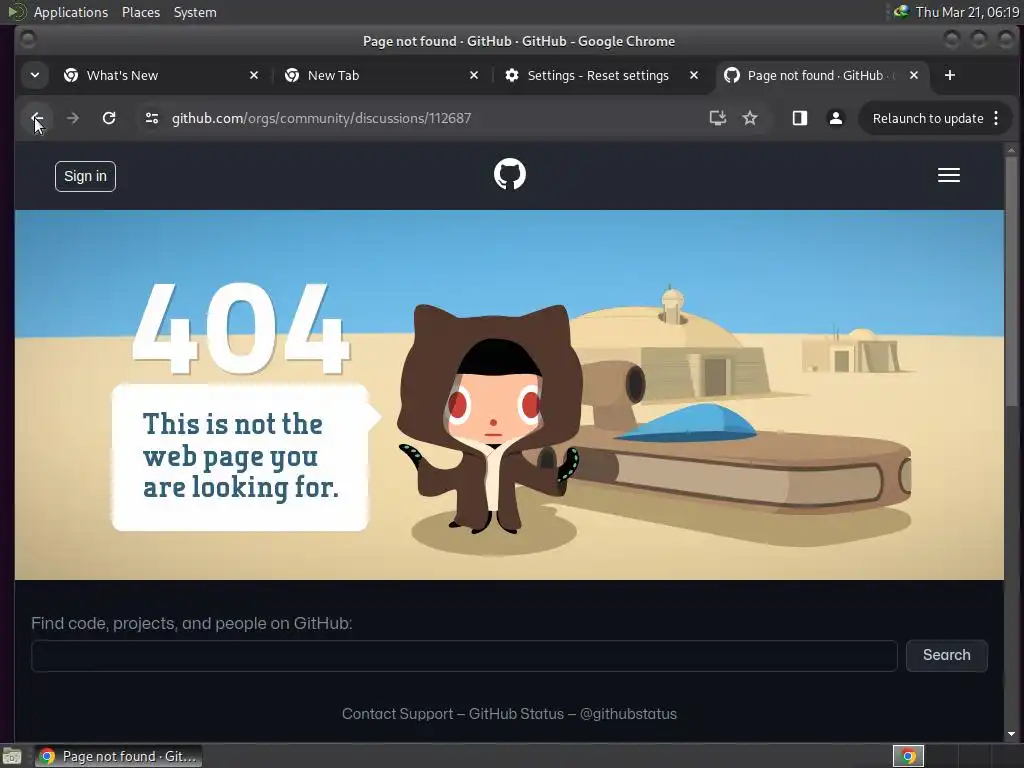Click the forward navigation arrow
This screenshot has height=768, width=1024.
coord(72,118)
